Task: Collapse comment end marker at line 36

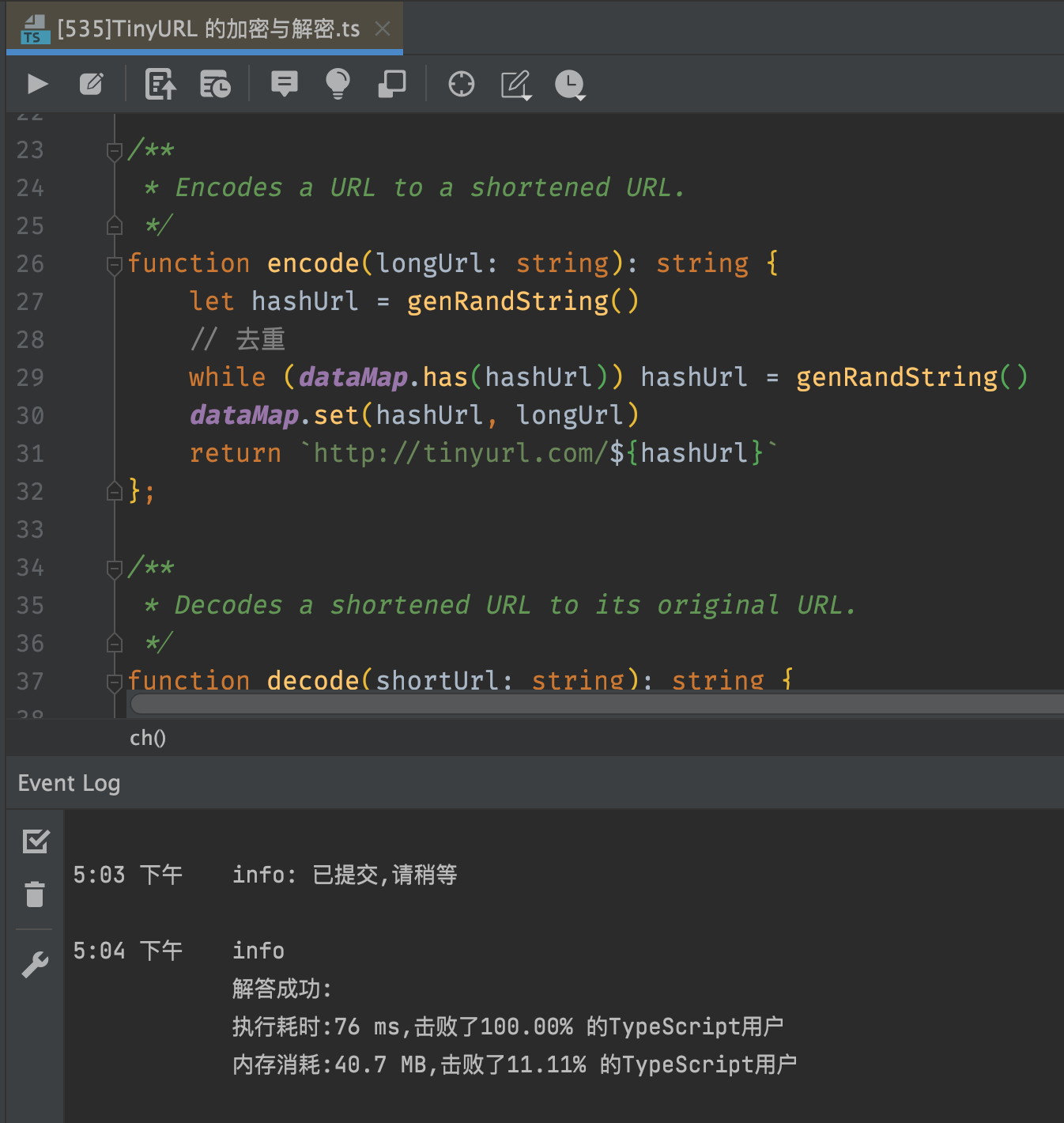Action: point(115,644)
